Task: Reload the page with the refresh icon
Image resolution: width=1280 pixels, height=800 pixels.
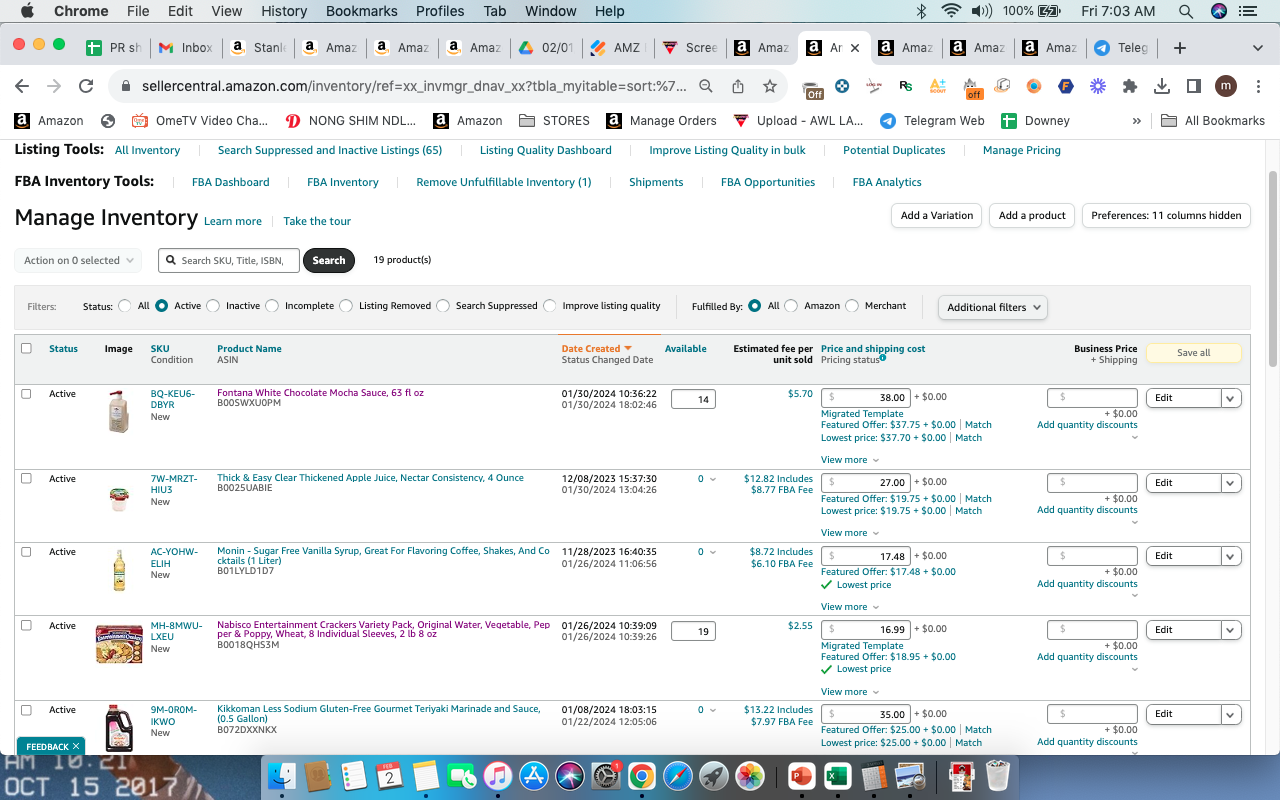Action: 86,86
